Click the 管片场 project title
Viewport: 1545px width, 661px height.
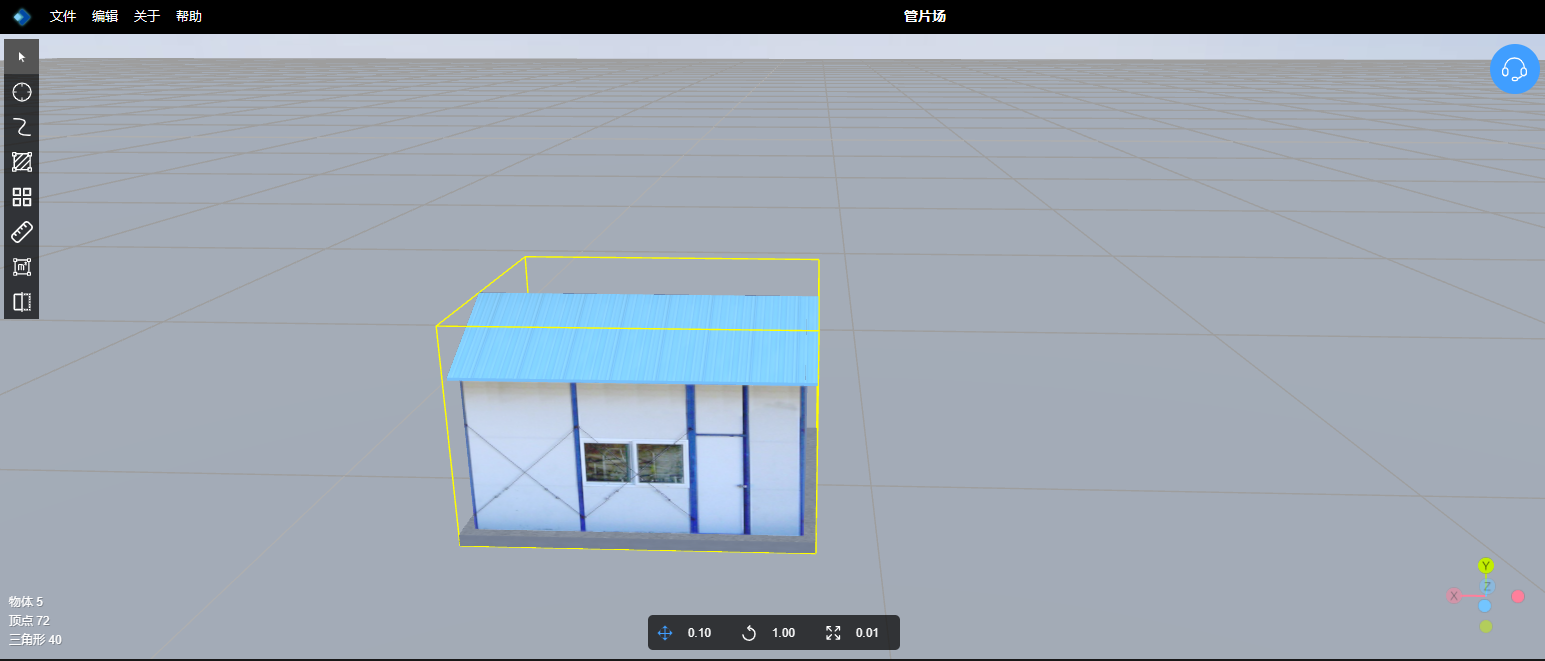coord(924,16)
